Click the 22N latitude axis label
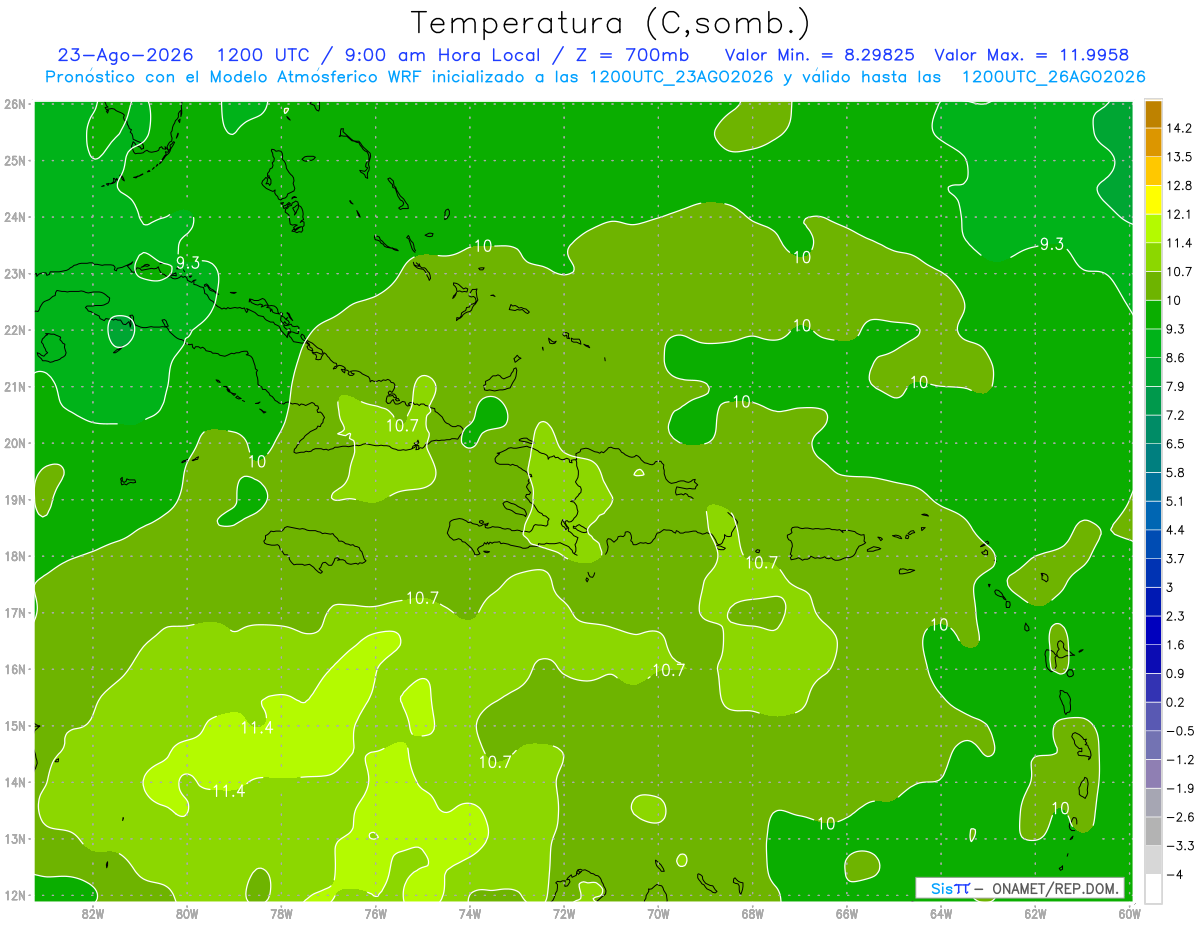The image size is (1200, 927). tap(15, 330)
